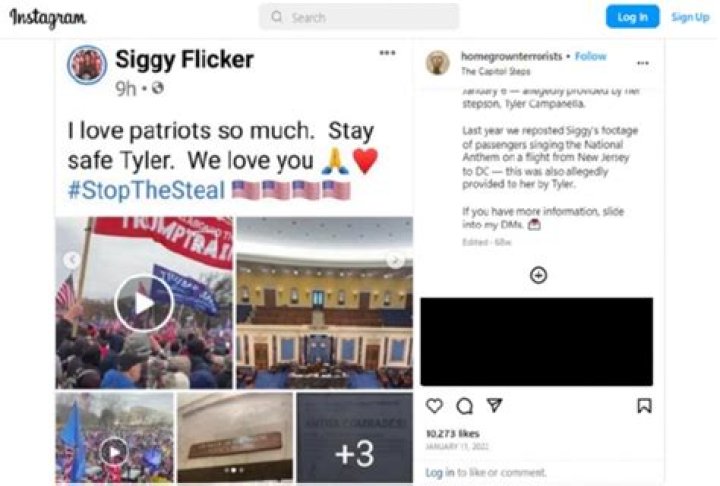The width and height of the screenshot is (720, 486).
Task: Share the post with paper plane icon
Action: pyautogui.click(x=494, y=405)
